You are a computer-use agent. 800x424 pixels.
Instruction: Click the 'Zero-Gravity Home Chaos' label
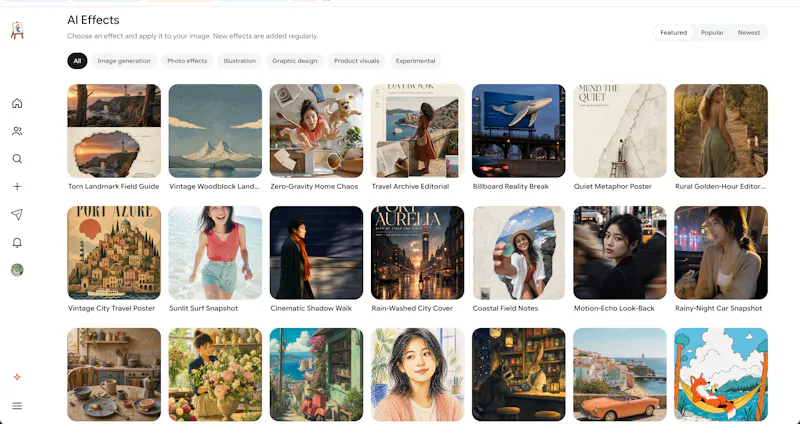314,187
